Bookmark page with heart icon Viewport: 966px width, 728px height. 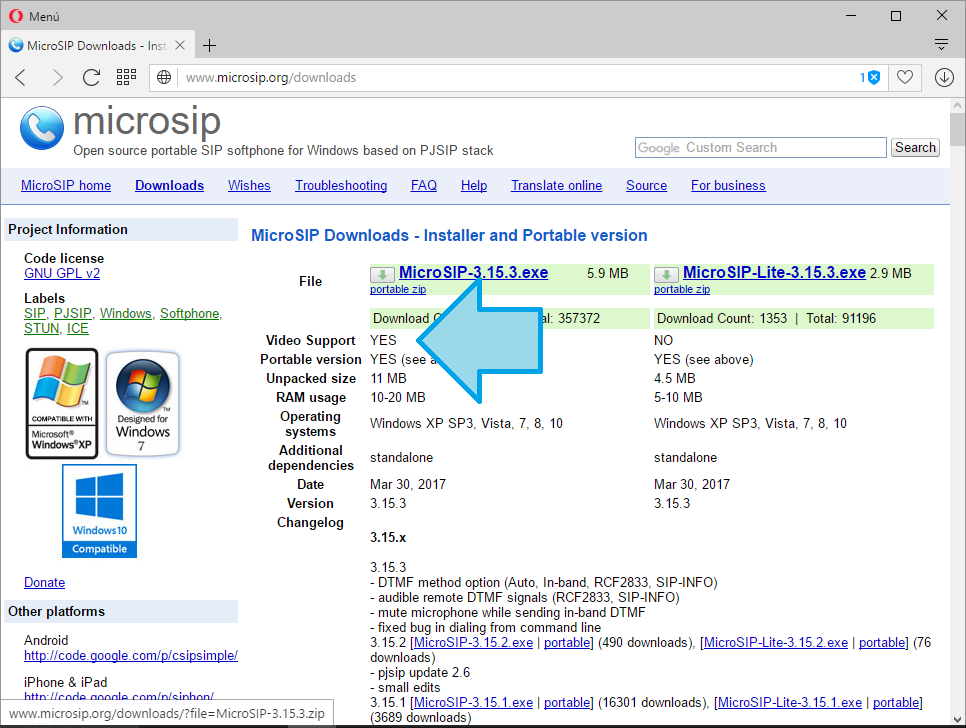click(904, 78)
